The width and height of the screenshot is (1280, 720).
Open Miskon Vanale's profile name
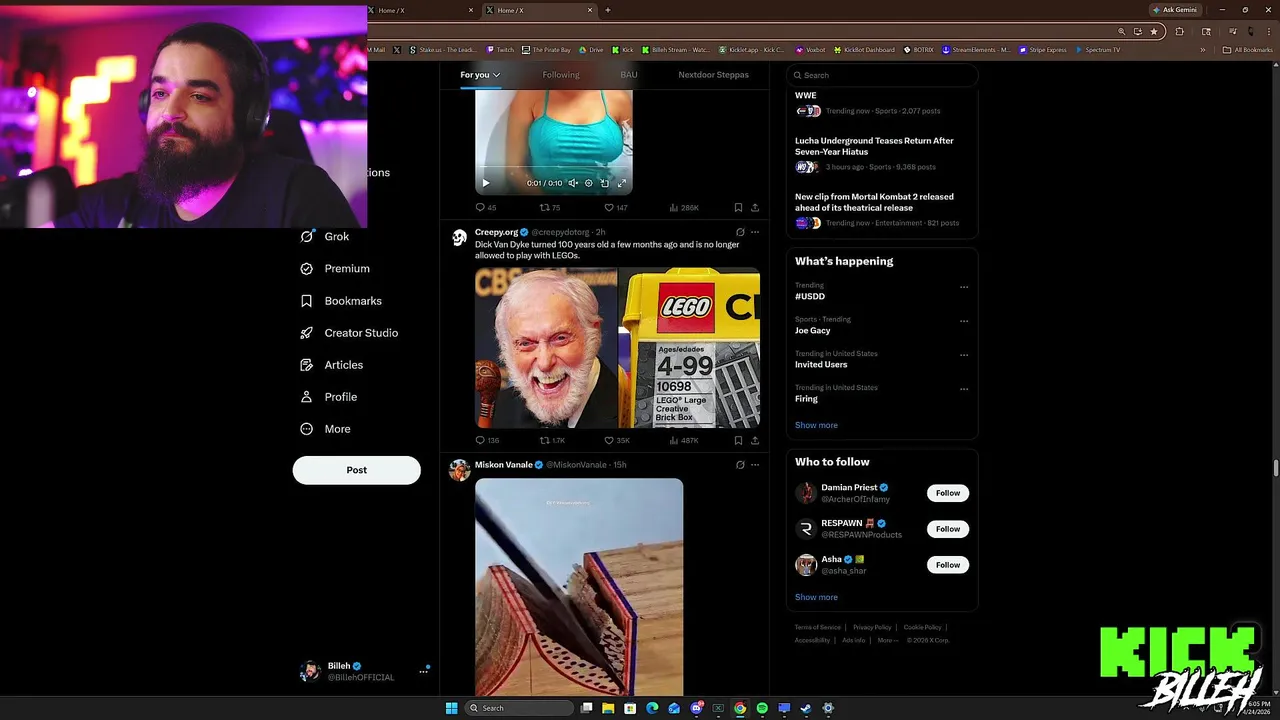[503, 465]
